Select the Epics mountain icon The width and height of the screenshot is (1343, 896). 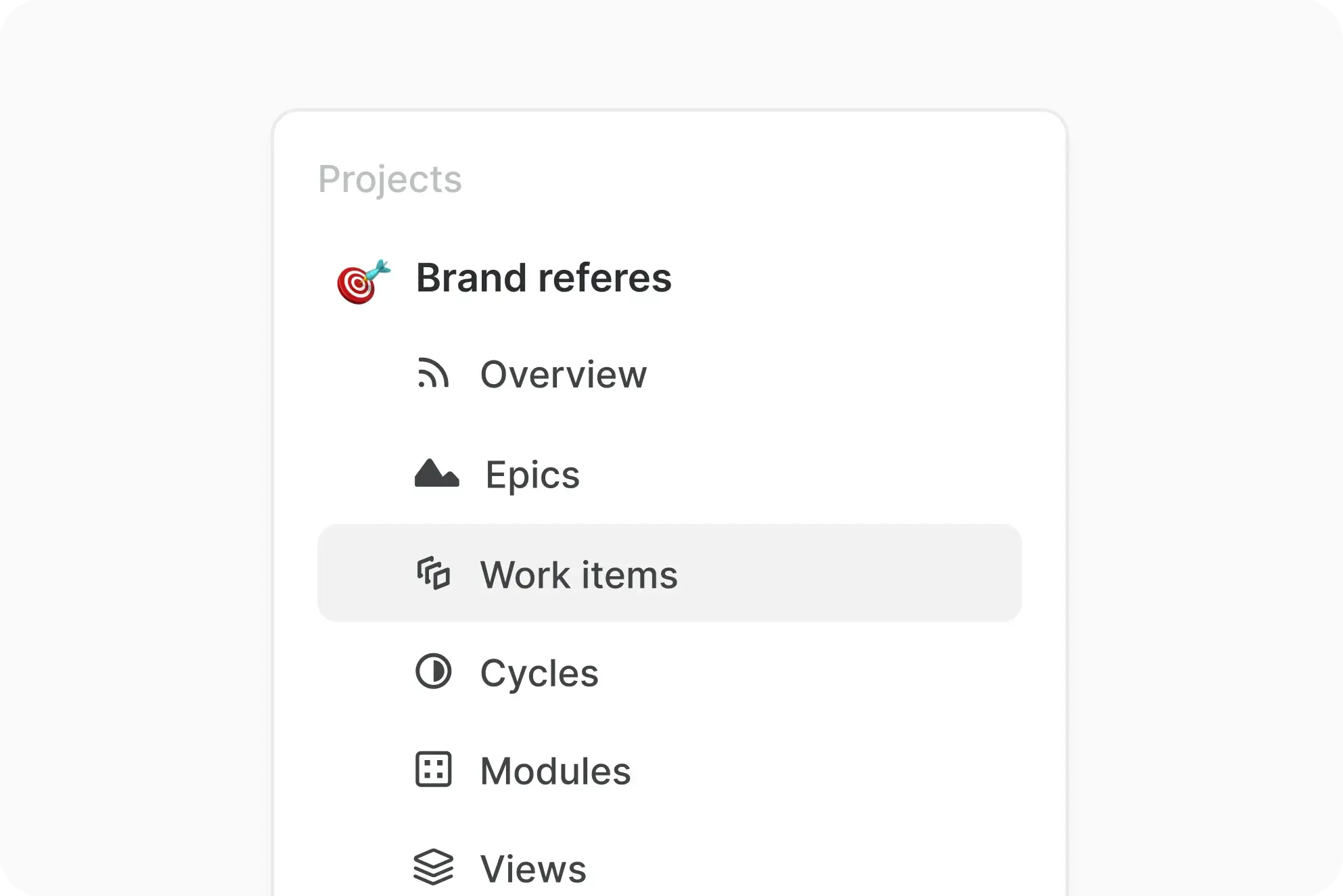point(437,474)
